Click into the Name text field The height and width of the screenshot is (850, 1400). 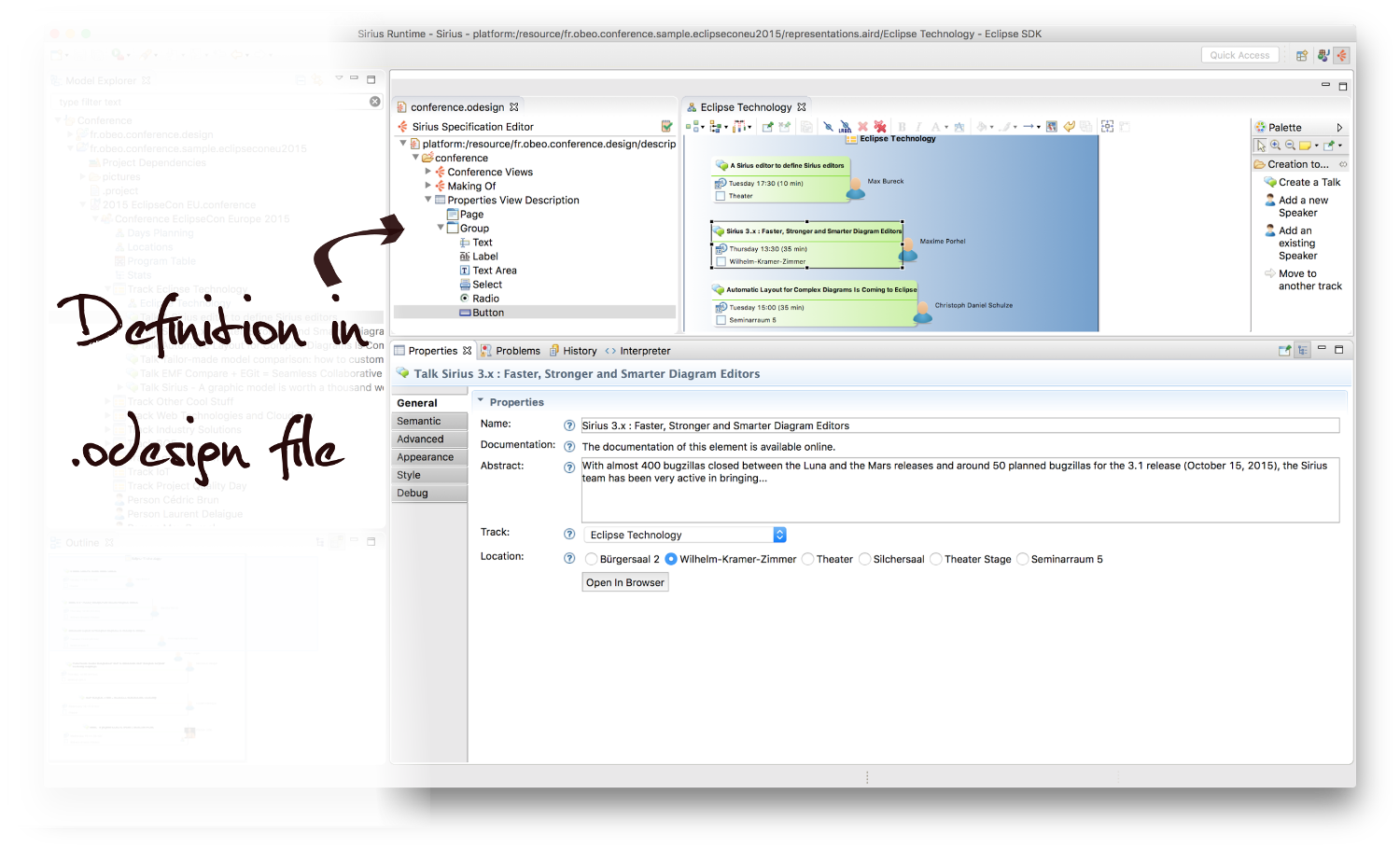pos(959,425)
